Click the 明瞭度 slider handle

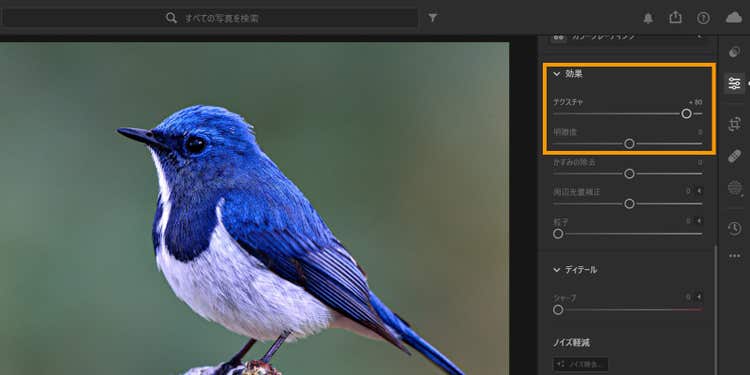point(629,143)
